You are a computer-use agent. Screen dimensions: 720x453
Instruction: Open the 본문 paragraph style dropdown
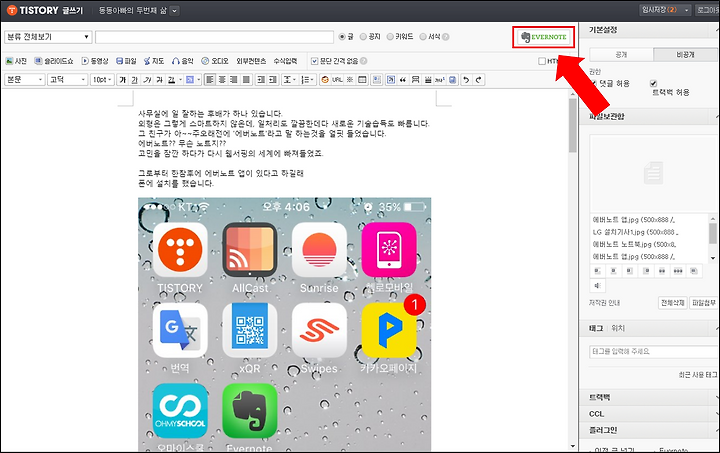click(x=25, y=80)
